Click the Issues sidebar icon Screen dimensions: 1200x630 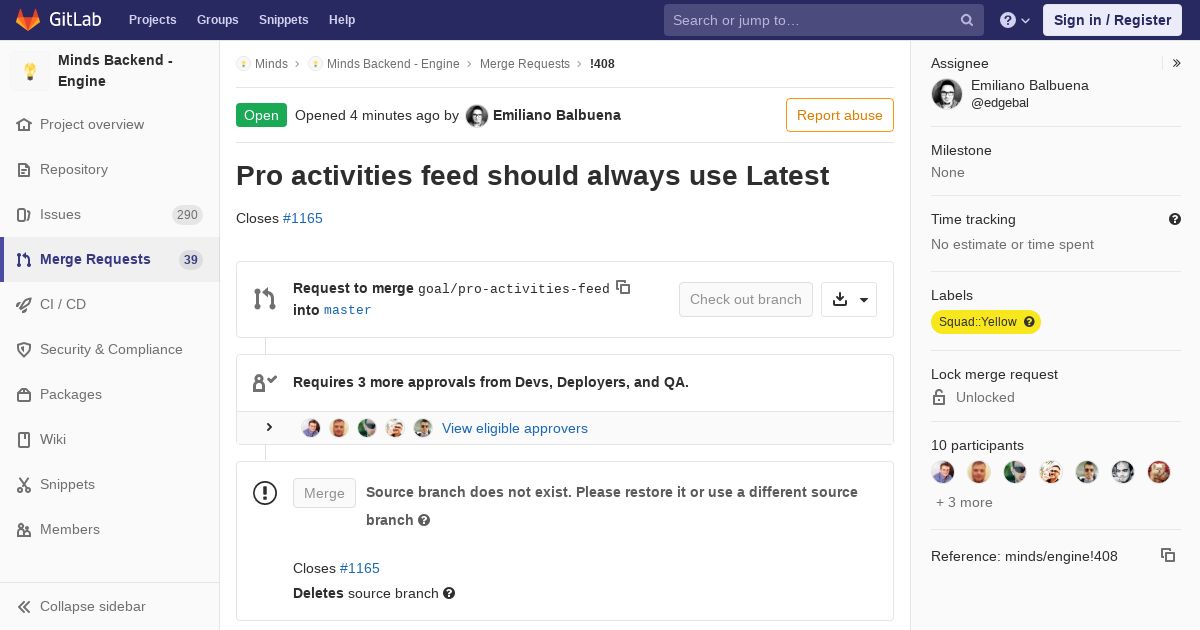[24, 215]
